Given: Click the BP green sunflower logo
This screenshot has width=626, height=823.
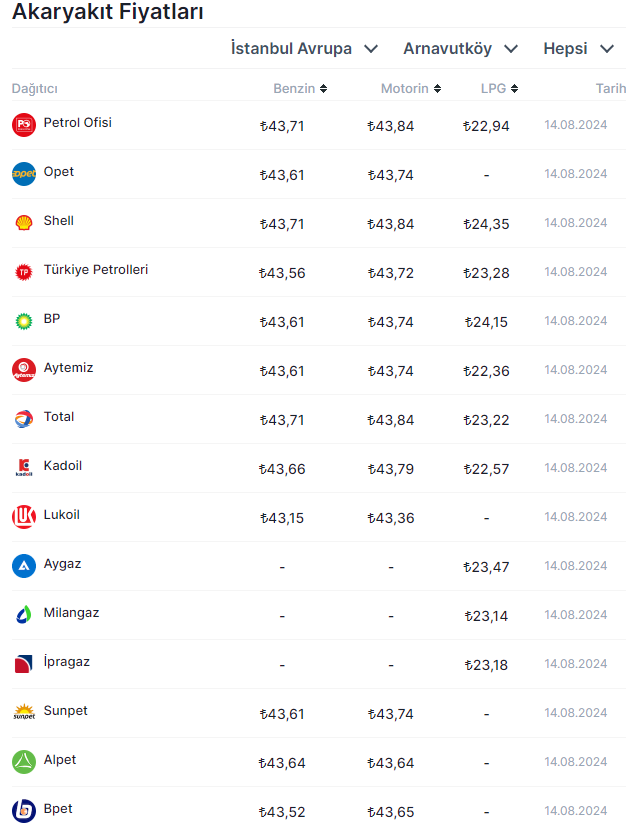Looking at the screenshot, I should pos(23,321).
